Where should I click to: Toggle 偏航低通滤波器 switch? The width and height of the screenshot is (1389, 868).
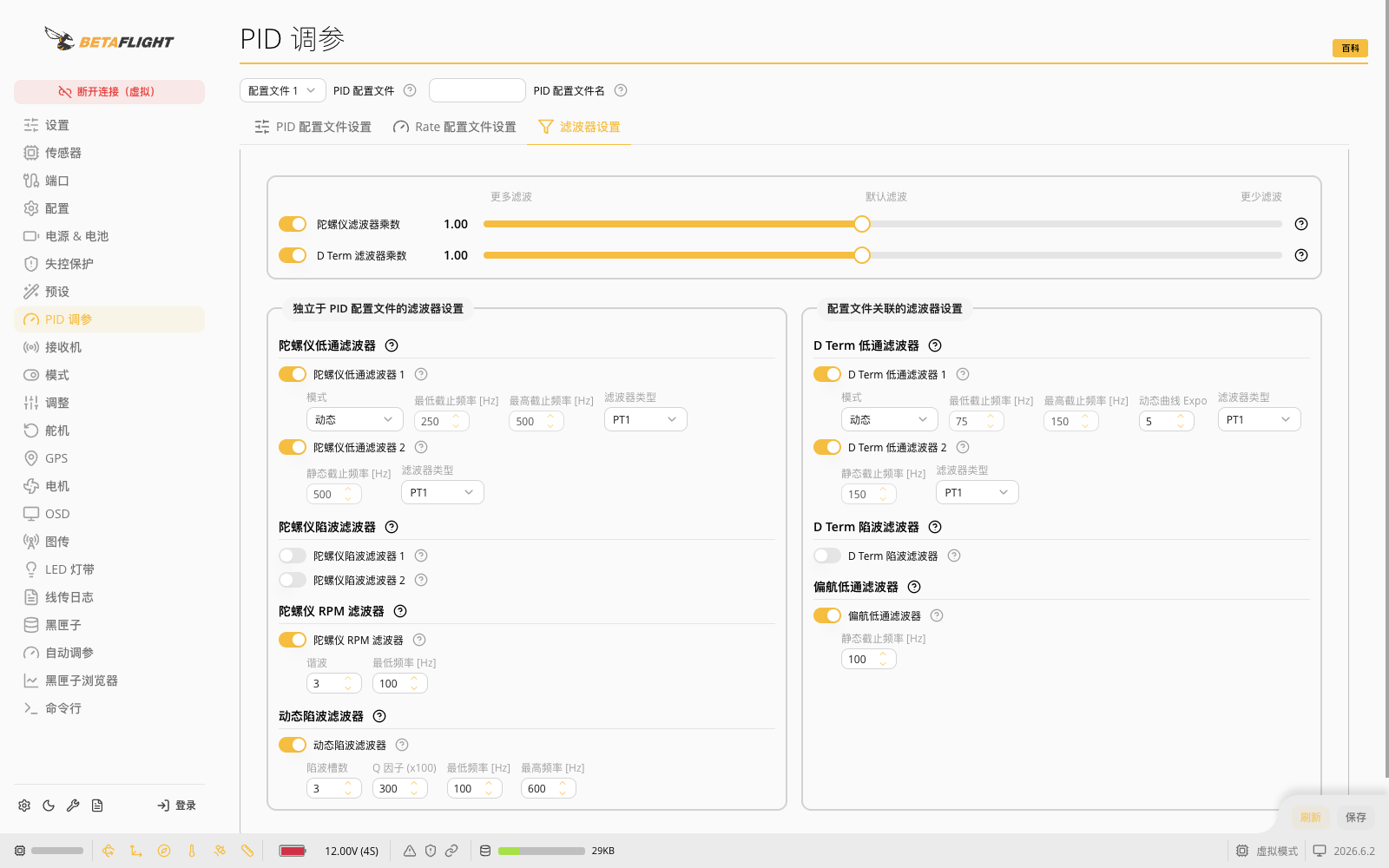tap(827, 615)
